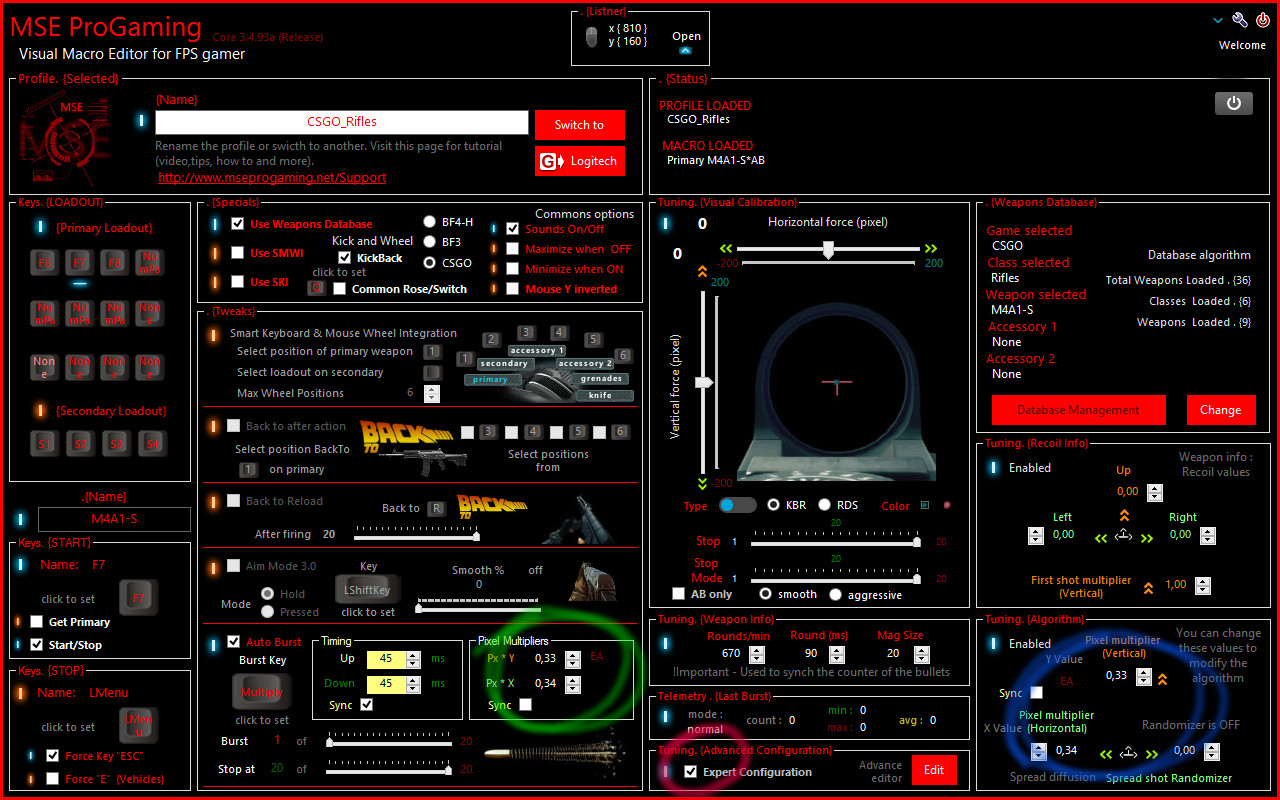
Task: Enable Use SMWI checkbox
Action: [x=237, y=253]
